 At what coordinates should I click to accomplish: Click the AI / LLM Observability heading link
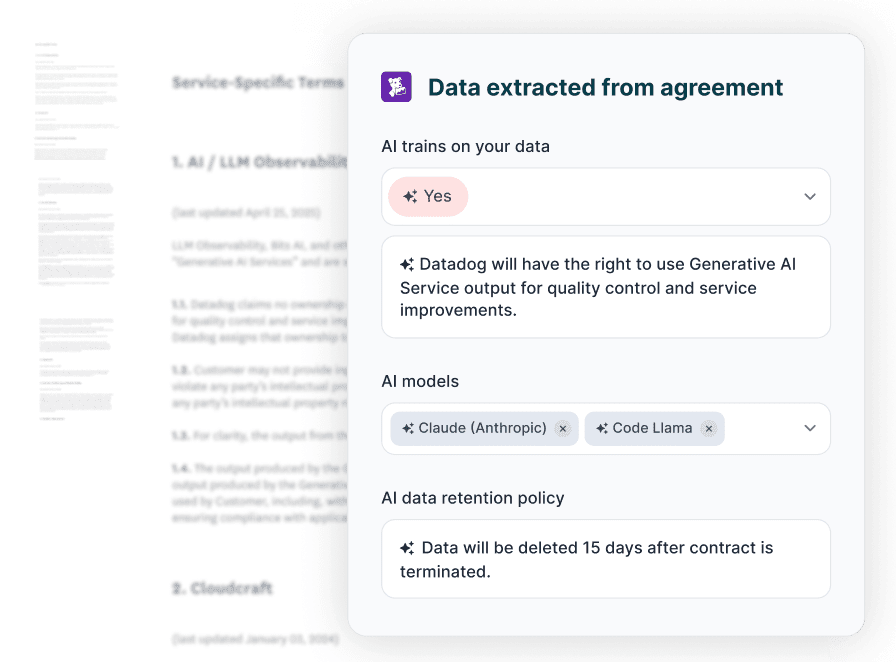pyautogui.click(x=258, y=160)
